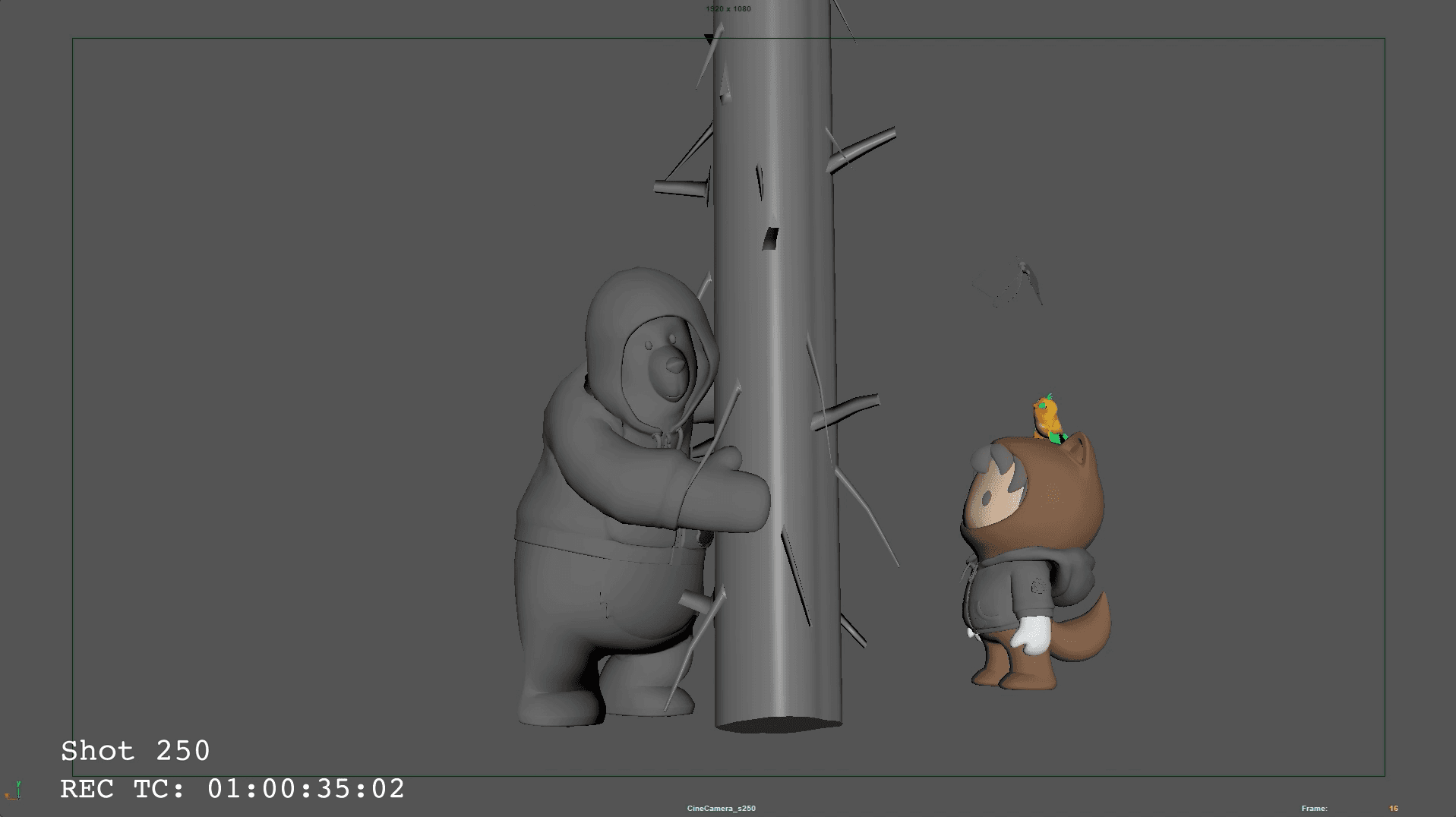Click the 'Frame:' heads-up label
Image resolution: width=1456 pixels, height=817 pixels.
[1314, 809]
